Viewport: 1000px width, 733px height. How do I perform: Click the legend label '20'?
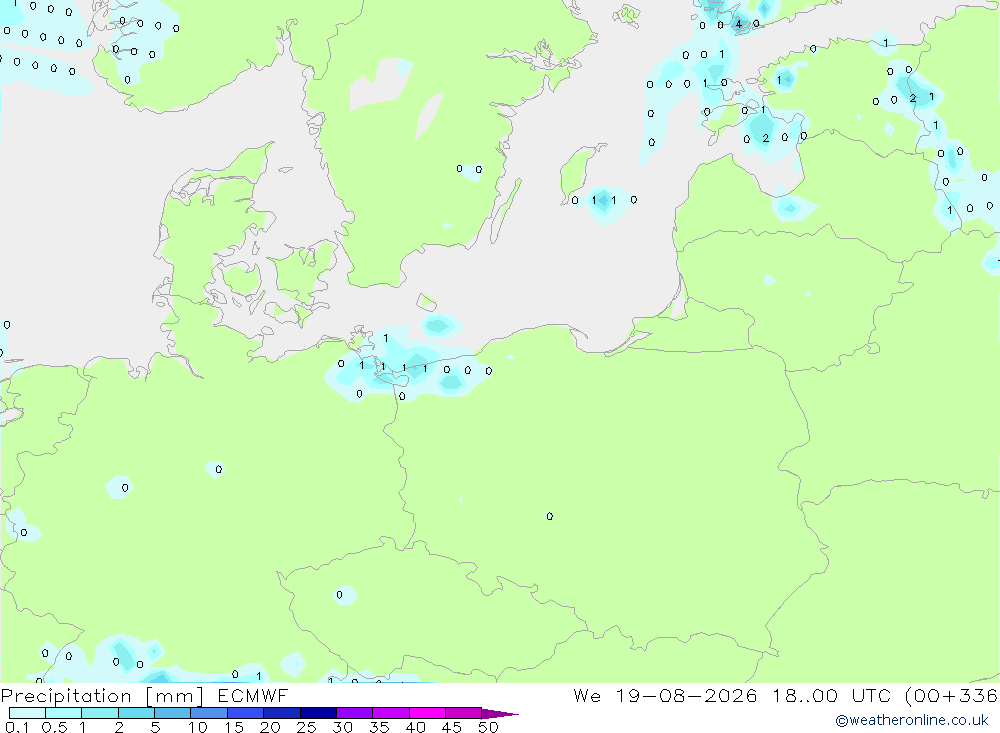pyautogui.click(x=270, y=727)
